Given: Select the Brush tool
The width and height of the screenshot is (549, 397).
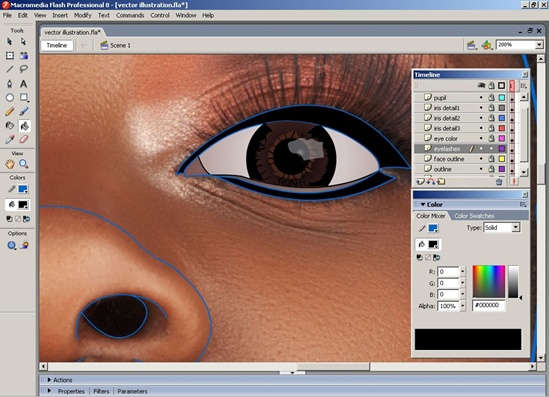Looking at the screenshot, I should point(24,112).
